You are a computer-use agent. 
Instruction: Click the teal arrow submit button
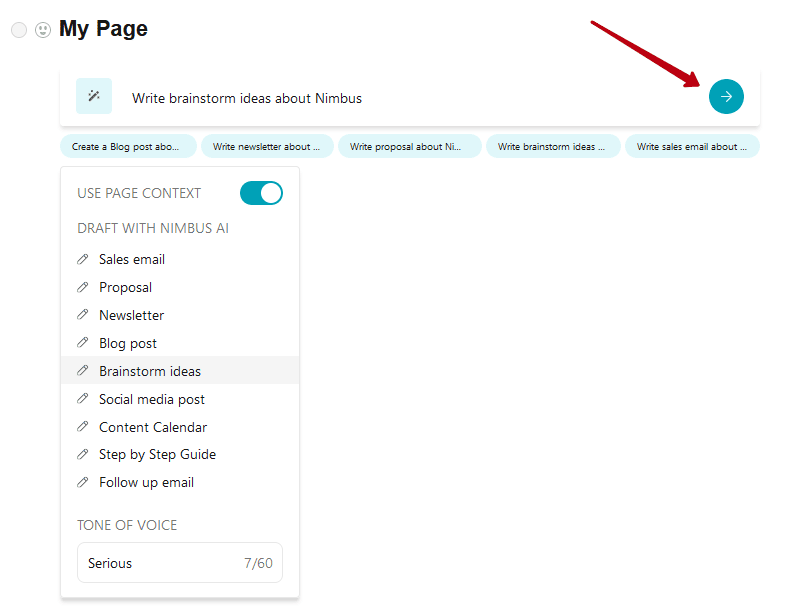(726, 96)
